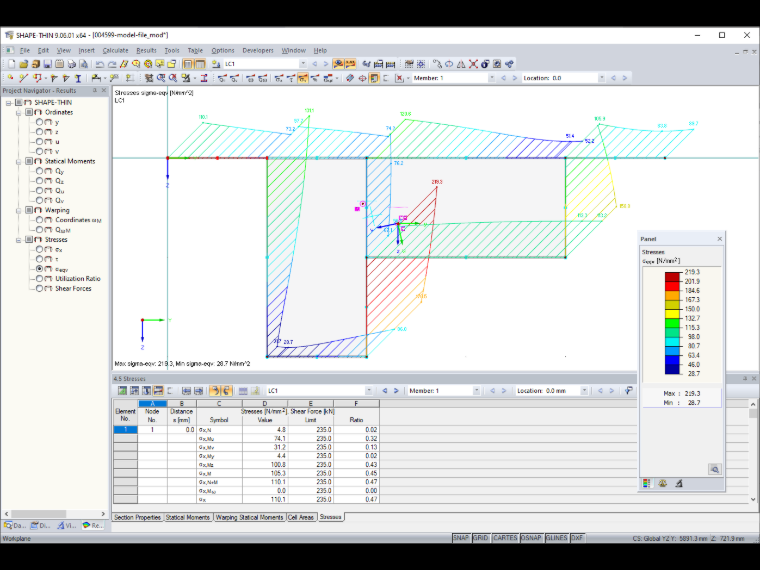Click the New file icon in toolbar
760x570 pixels.
pyautogui.click(x=11, y=64)
